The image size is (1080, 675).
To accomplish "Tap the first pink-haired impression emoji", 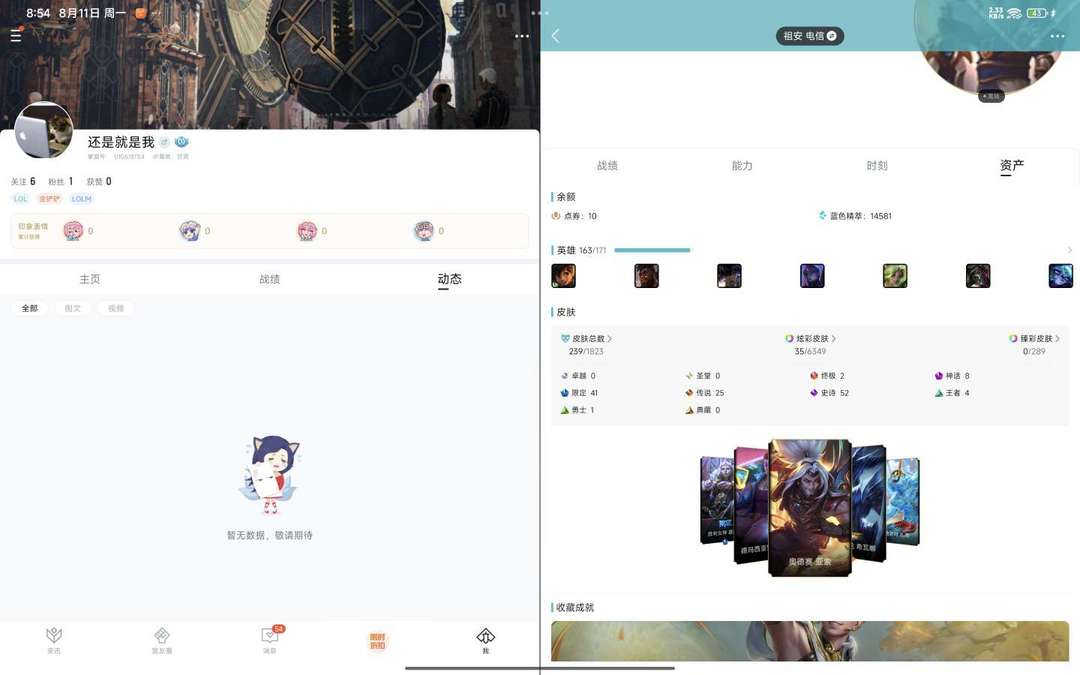I will pos(73,231).
